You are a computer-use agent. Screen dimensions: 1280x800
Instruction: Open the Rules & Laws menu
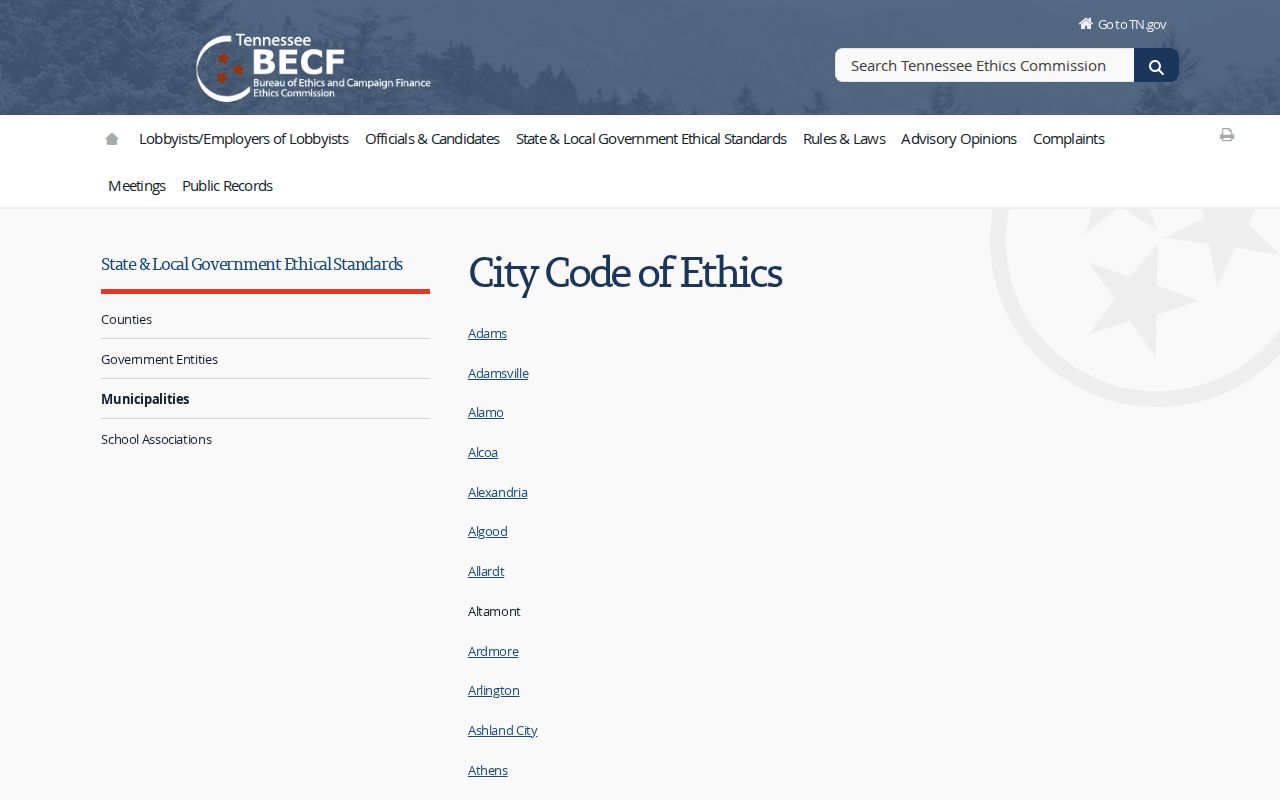tap(844, 139)
